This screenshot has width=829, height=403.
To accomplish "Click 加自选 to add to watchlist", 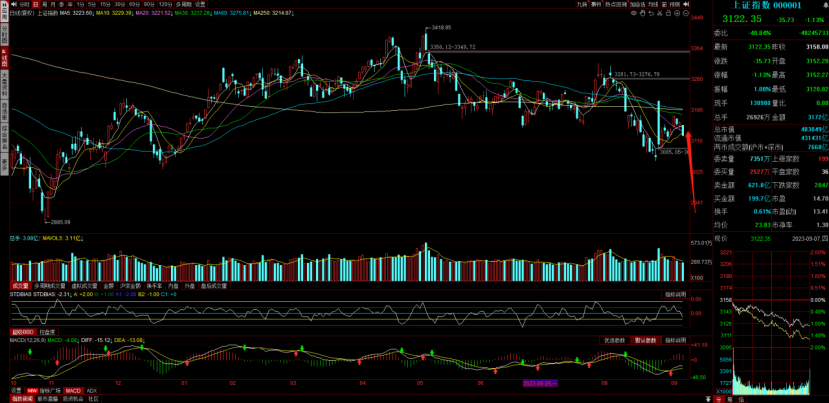I will pos(637,4).
